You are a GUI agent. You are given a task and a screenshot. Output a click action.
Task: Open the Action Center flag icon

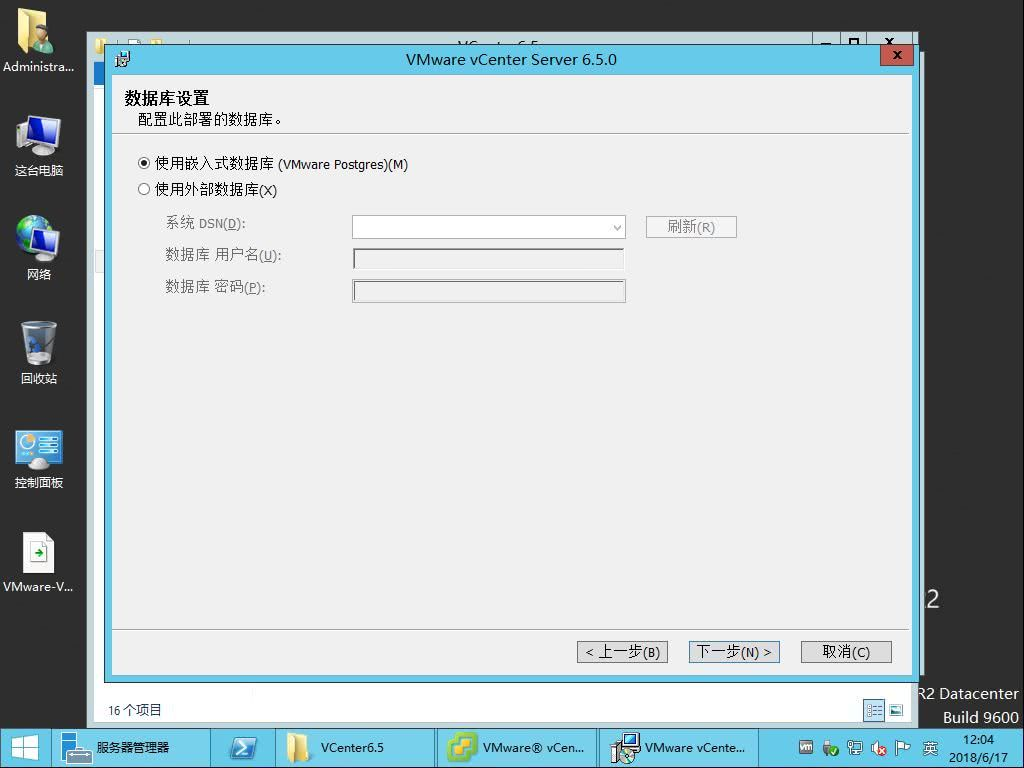pyautogui.click(x=901, y=747)
